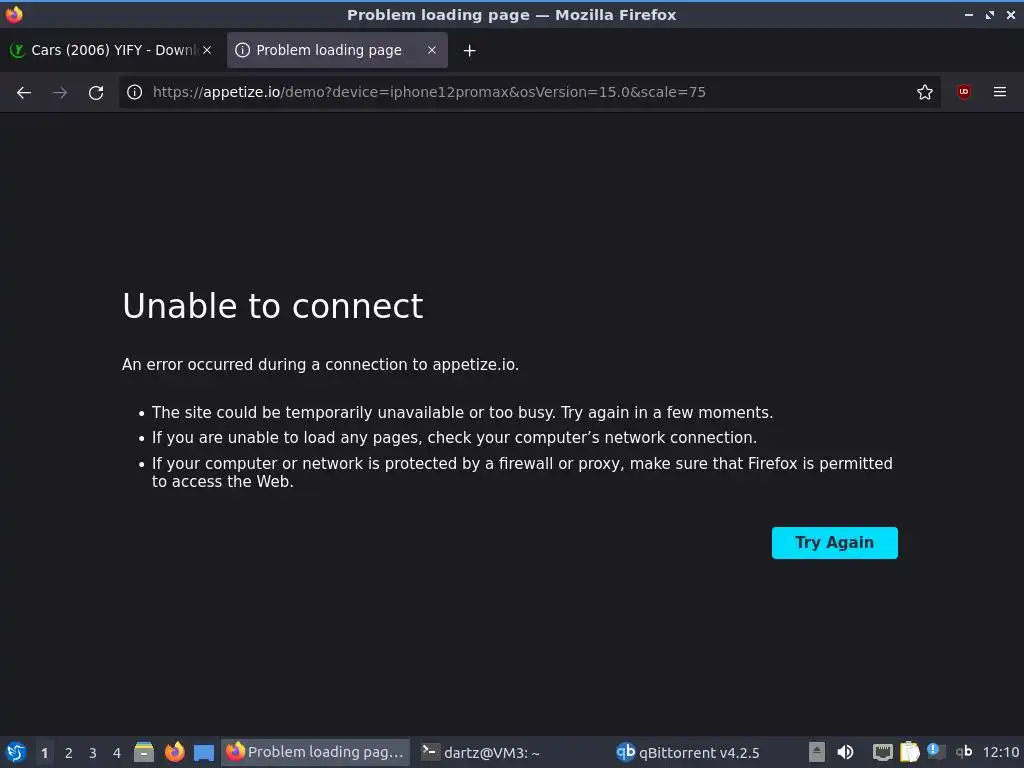This screenshot has width=1024, height=768.
Task: Switch to workspace 2
Action: (69, 753)
